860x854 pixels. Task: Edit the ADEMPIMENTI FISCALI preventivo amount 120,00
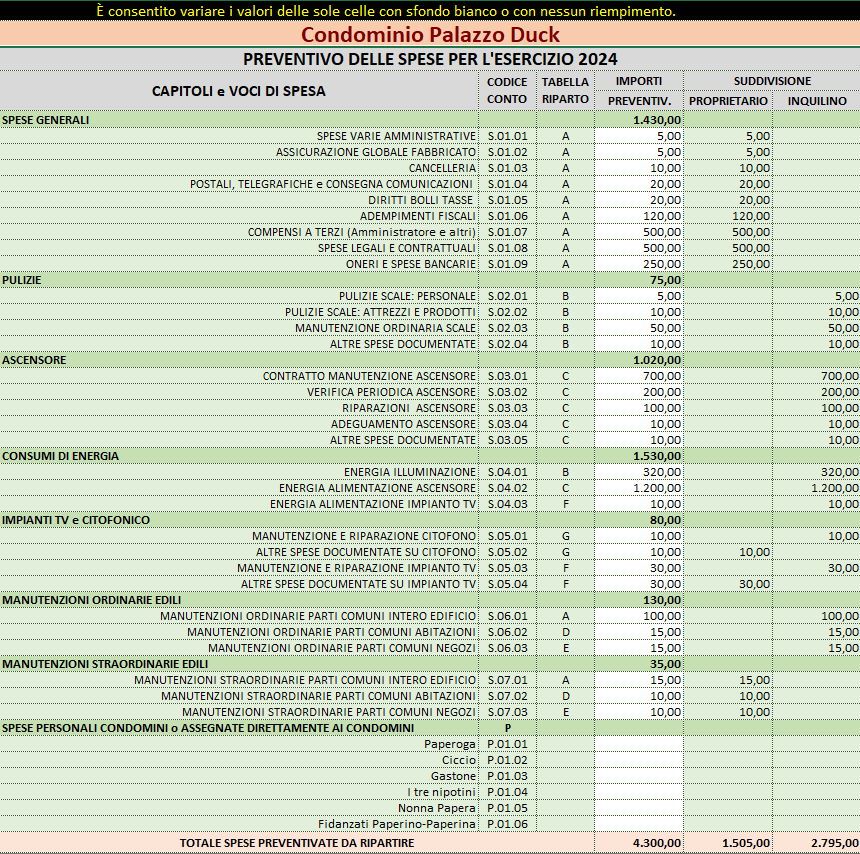[639, 216]
